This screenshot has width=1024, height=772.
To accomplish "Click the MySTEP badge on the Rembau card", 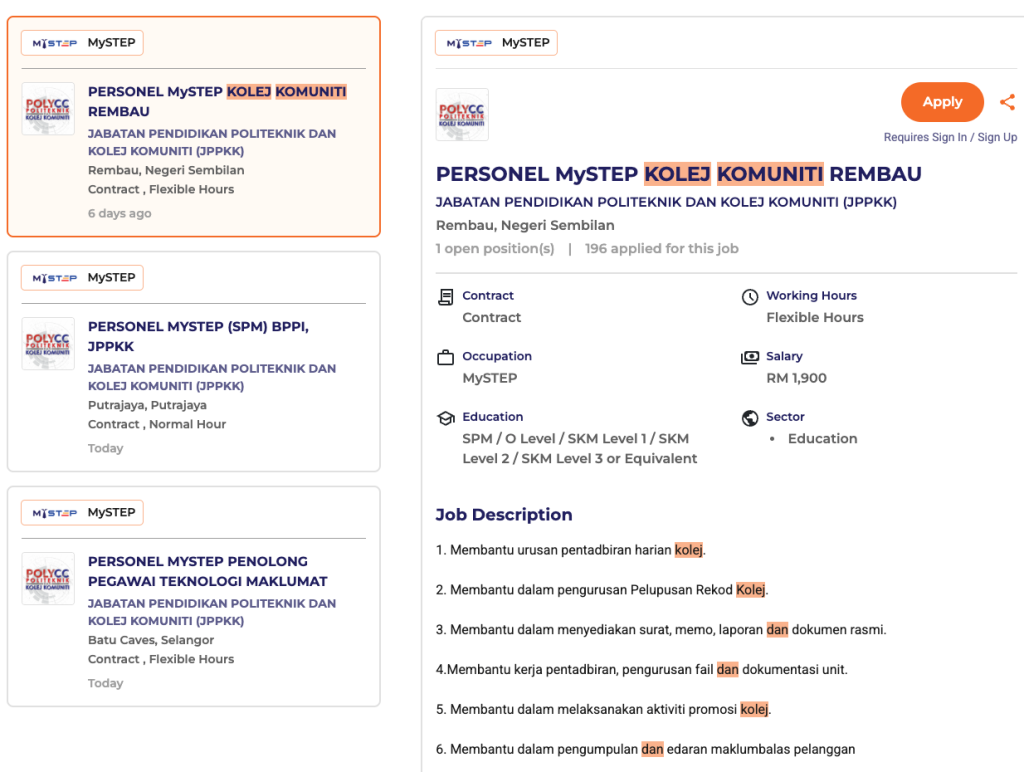I will tap(82, 43).
